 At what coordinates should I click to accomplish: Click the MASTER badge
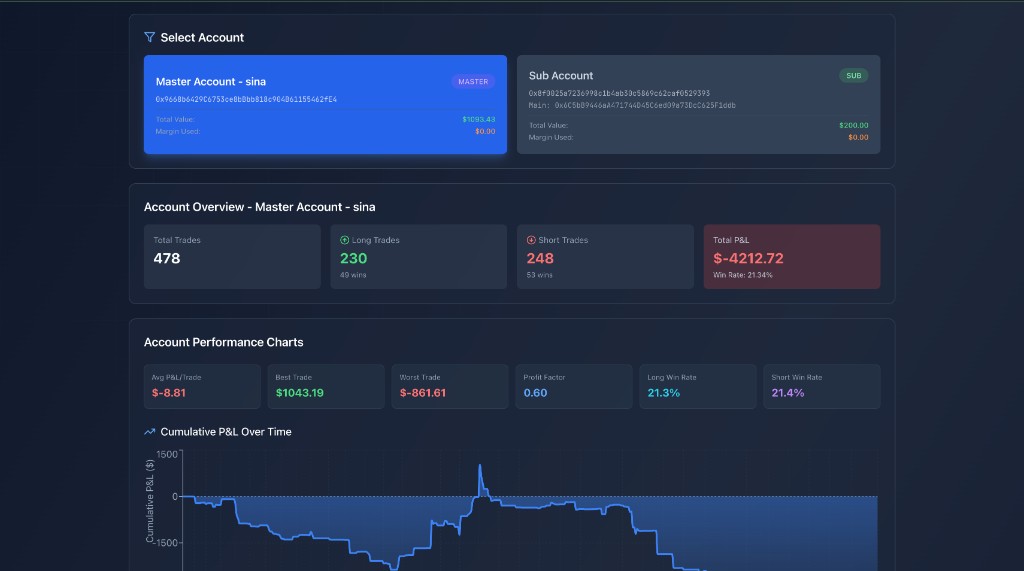473,82
